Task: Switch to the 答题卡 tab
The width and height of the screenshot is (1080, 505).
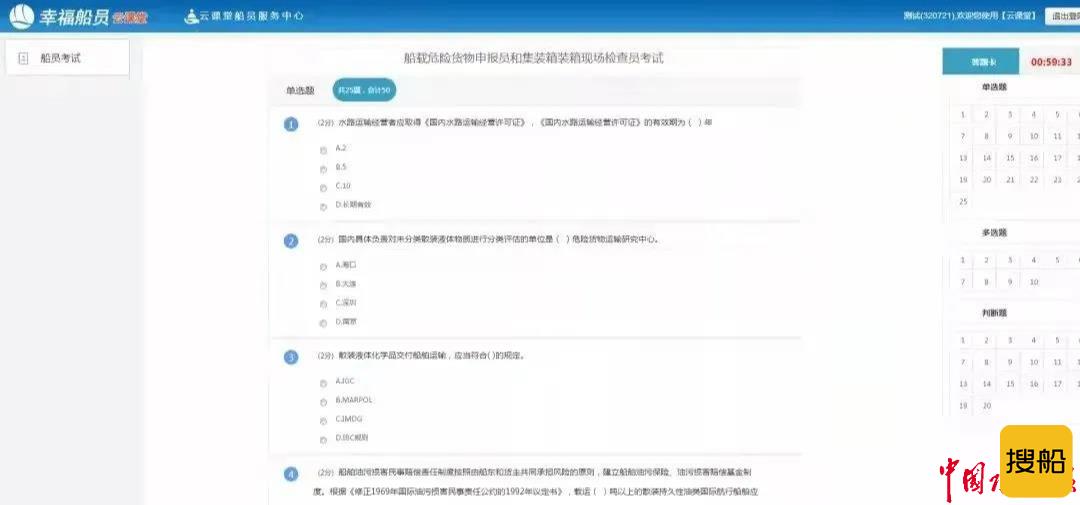Action: (x=980, y=62)
